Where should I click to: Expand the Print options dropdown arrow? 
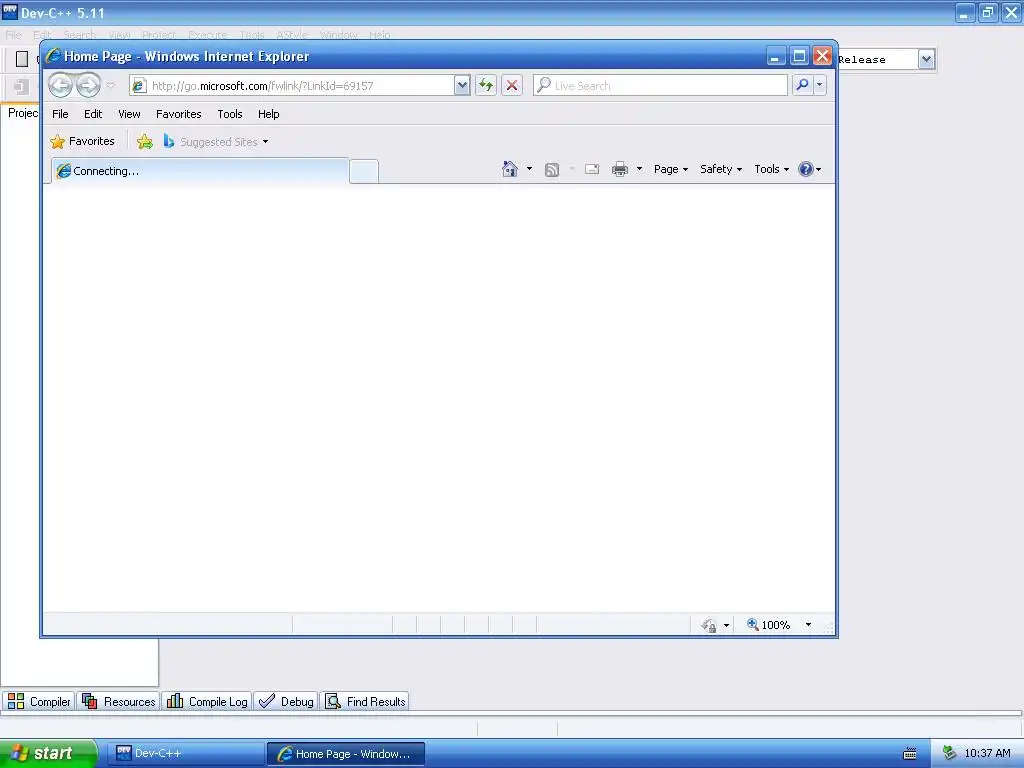pyautogui.click(x=639, y=169)
